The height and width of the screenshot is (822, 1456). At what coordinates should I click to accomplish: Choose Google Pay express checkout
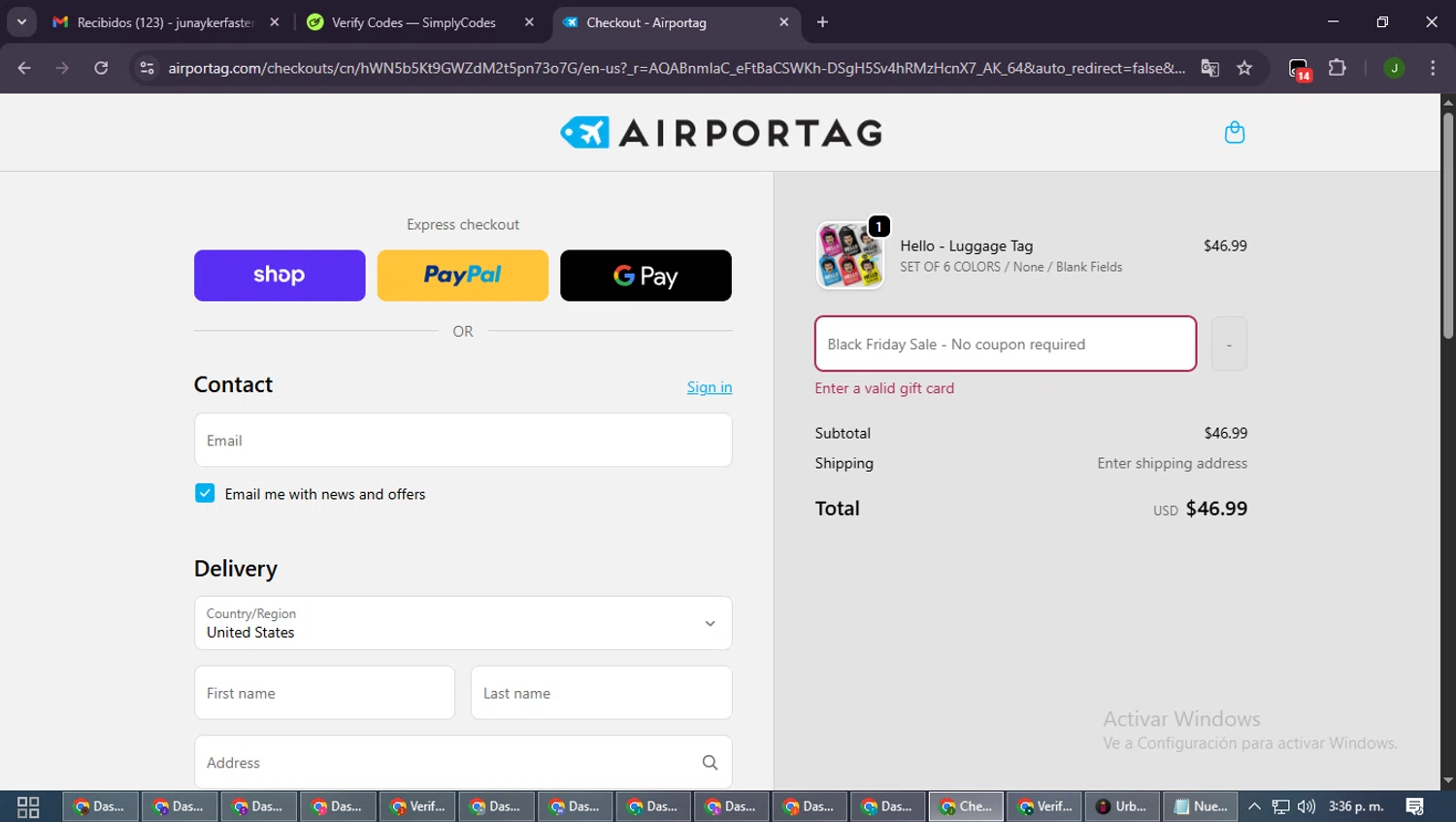point(645,276)
